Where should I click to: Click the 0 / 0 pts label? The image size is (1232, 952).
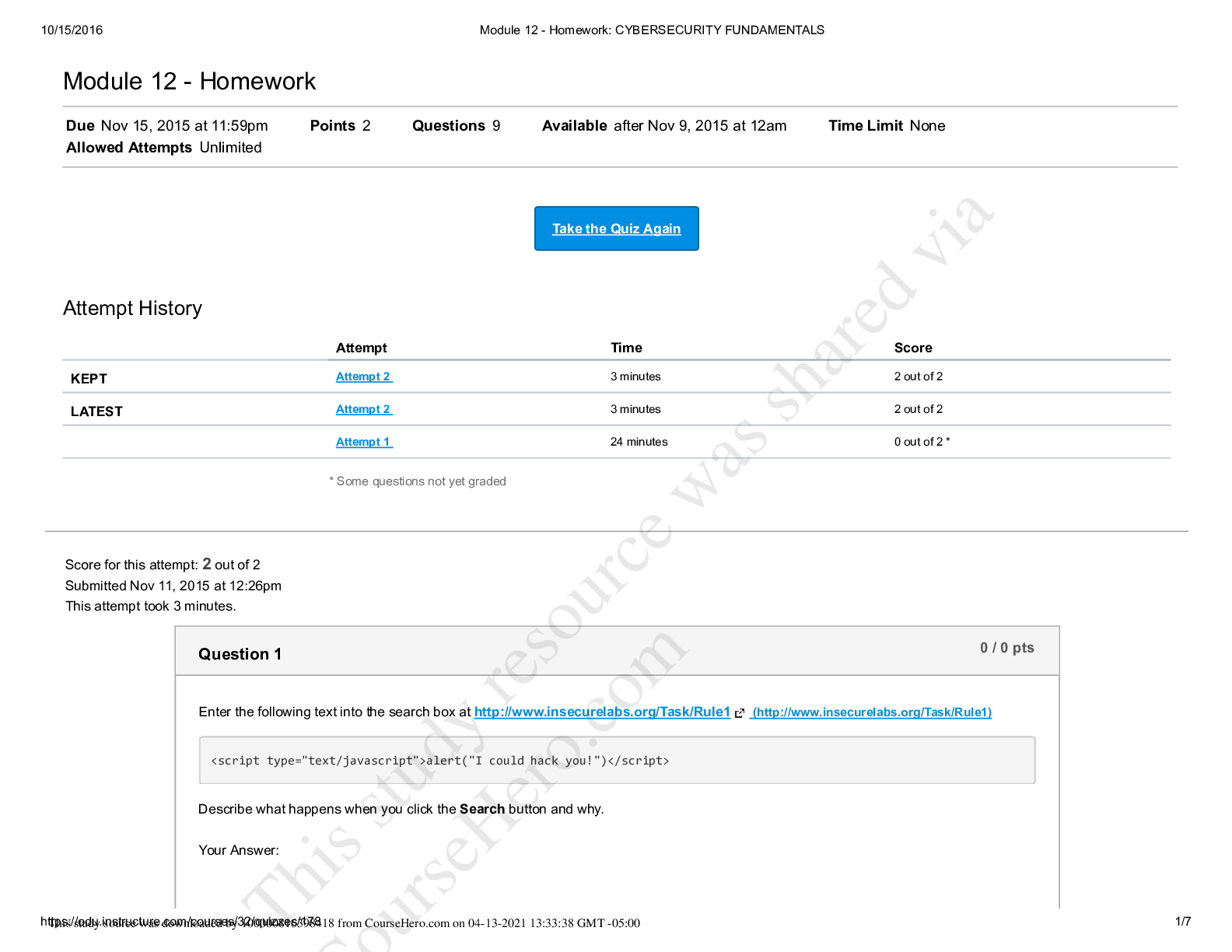pyautogui.click(x=1006, y=648)
